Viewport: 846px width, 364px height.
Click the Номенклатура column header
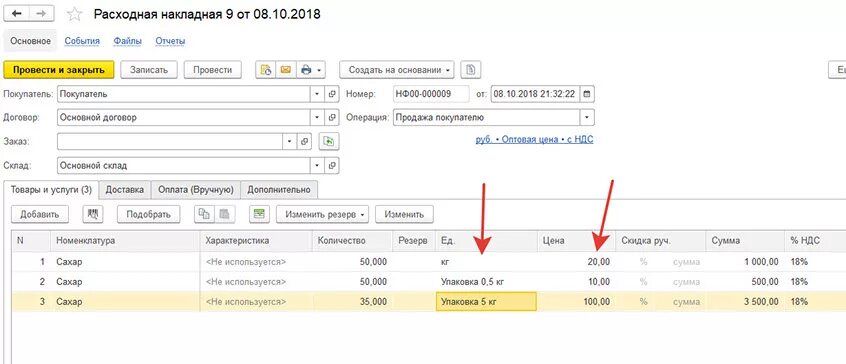pos(125,241)
